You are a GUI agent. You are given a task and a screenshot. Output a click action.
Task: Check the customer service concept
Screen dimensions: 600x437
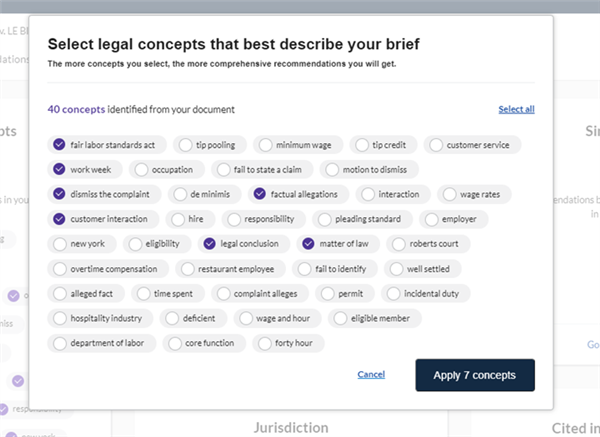click(x=472, y=145)
